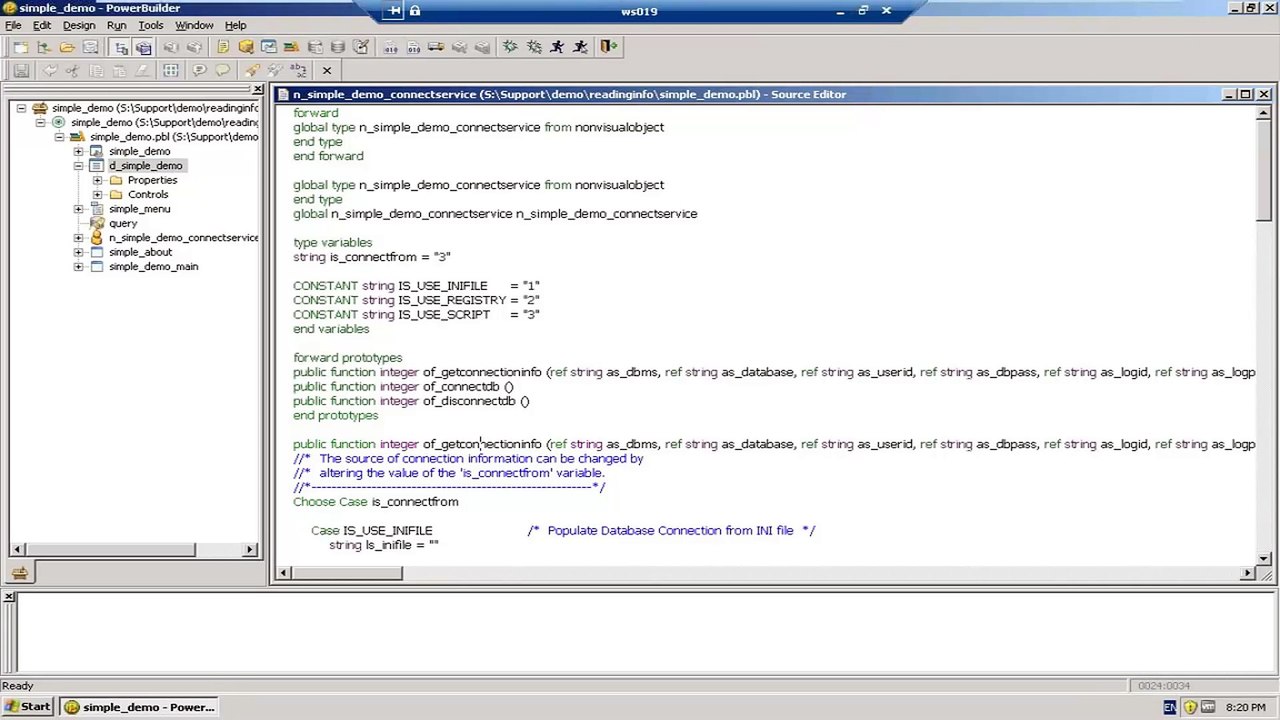Click the Select All toolbar icon

[x=171, y=71]
